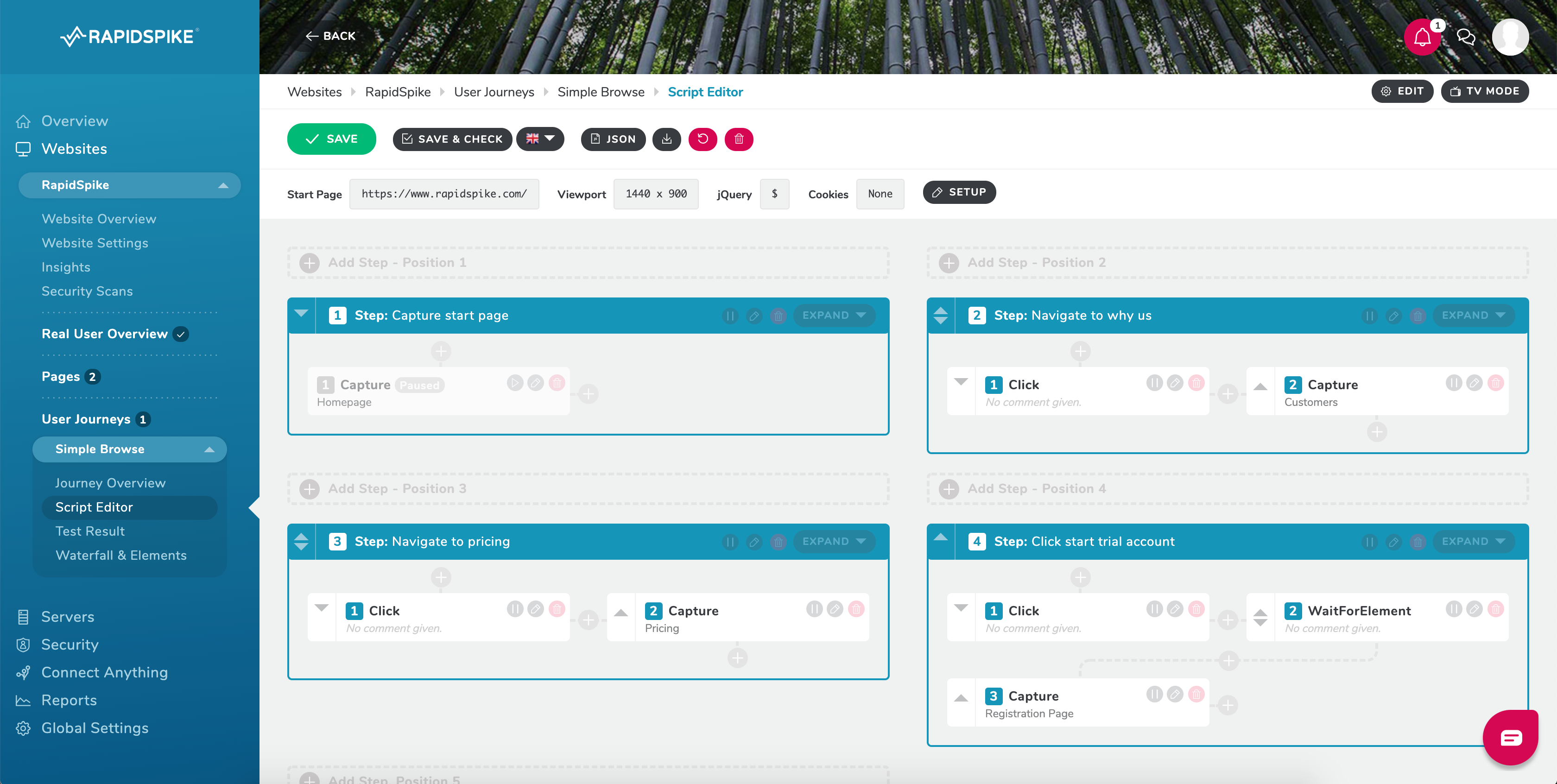Screen dimensions: 1557x784
Task: Collapse the RapidSpike website menu
Action: tap(222, 185)
